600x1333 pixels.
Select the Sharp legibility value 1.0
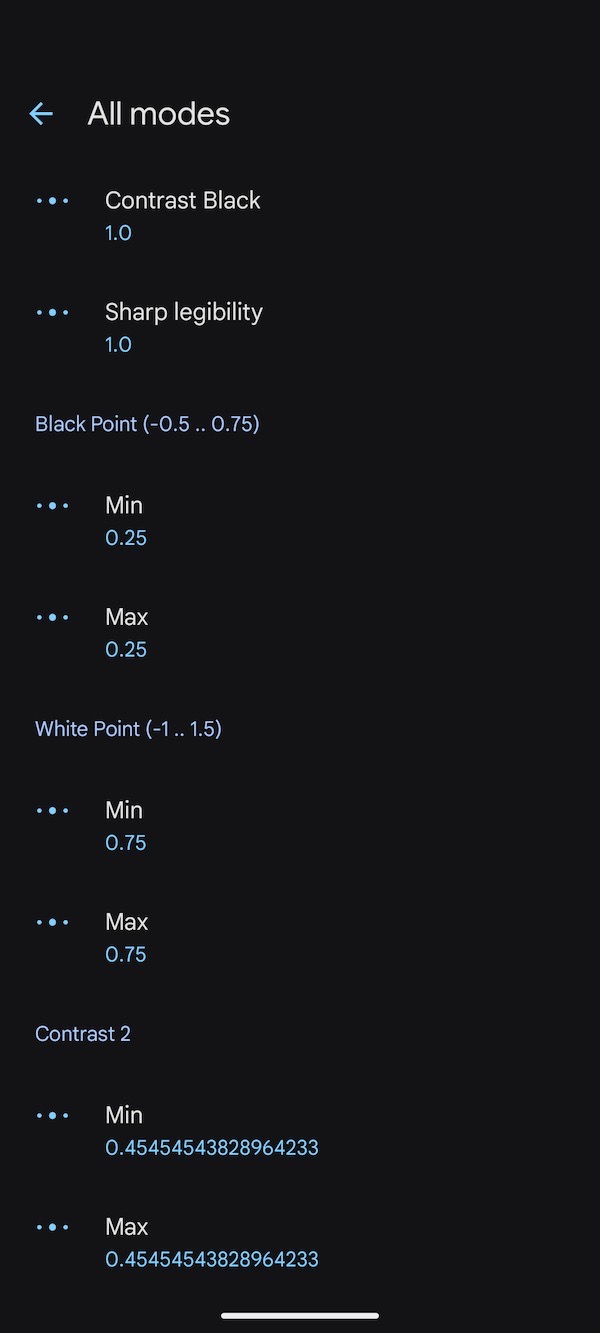118,344
